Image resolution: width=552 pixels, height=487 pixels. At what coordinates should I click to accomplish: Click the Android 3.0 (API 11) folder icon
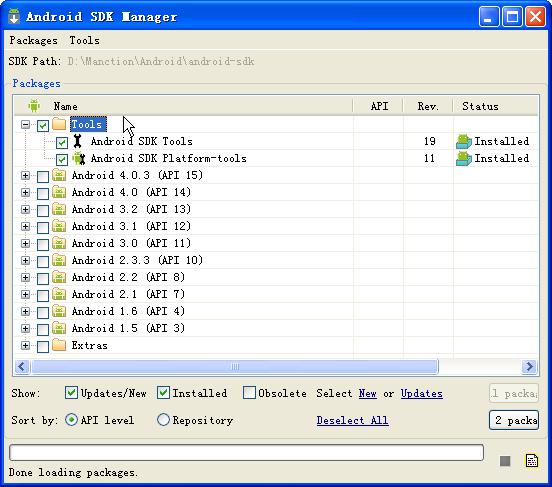click(59, 243)
